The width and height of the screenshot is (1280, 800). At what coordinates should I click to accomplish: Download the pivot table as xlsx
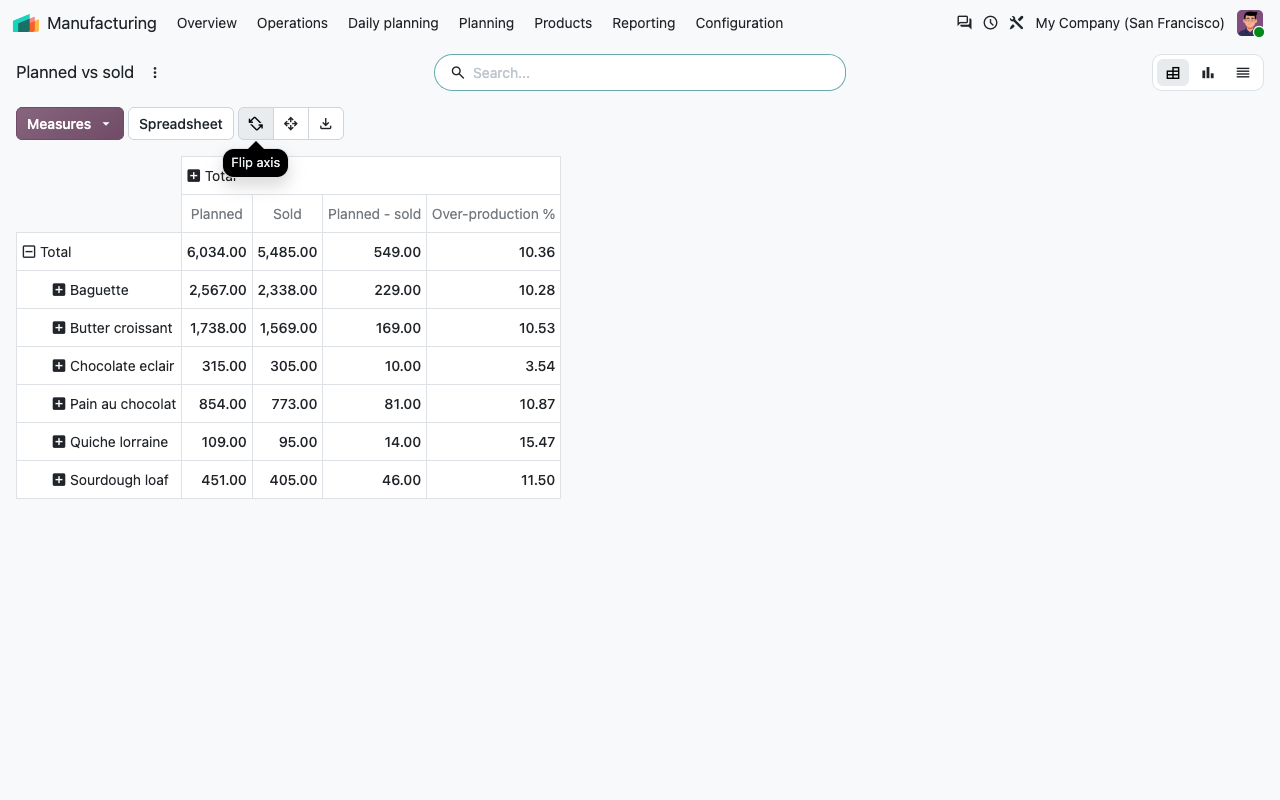click(326, 124)
